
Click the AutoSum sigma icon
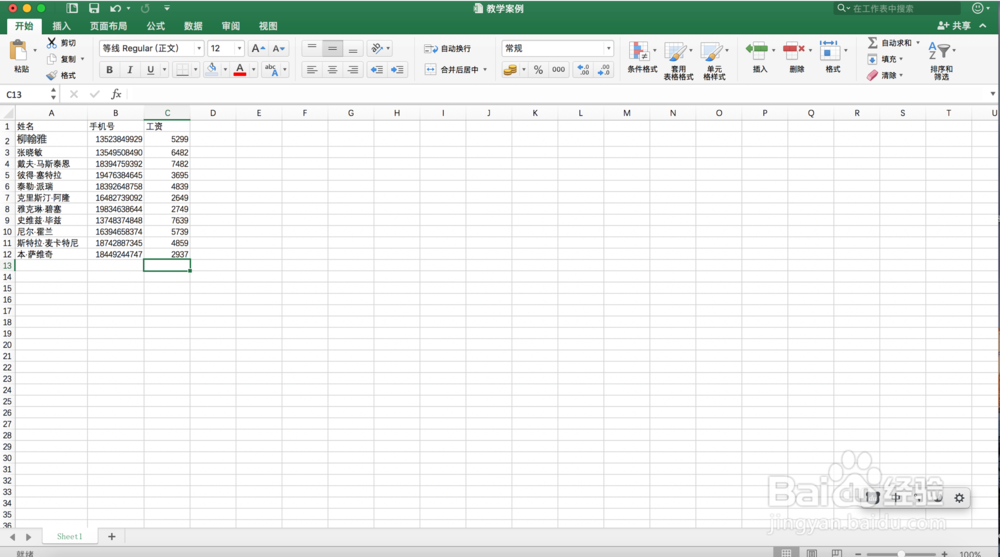pos(872,43)
